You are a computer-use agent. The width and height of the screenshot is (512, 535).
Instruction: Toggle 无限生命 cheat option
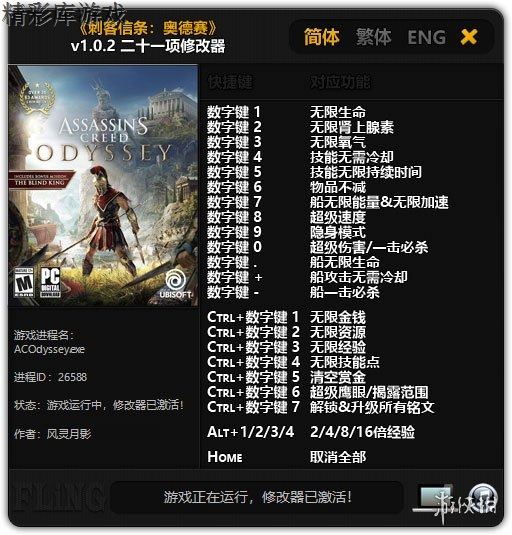[x=338, y=112]
